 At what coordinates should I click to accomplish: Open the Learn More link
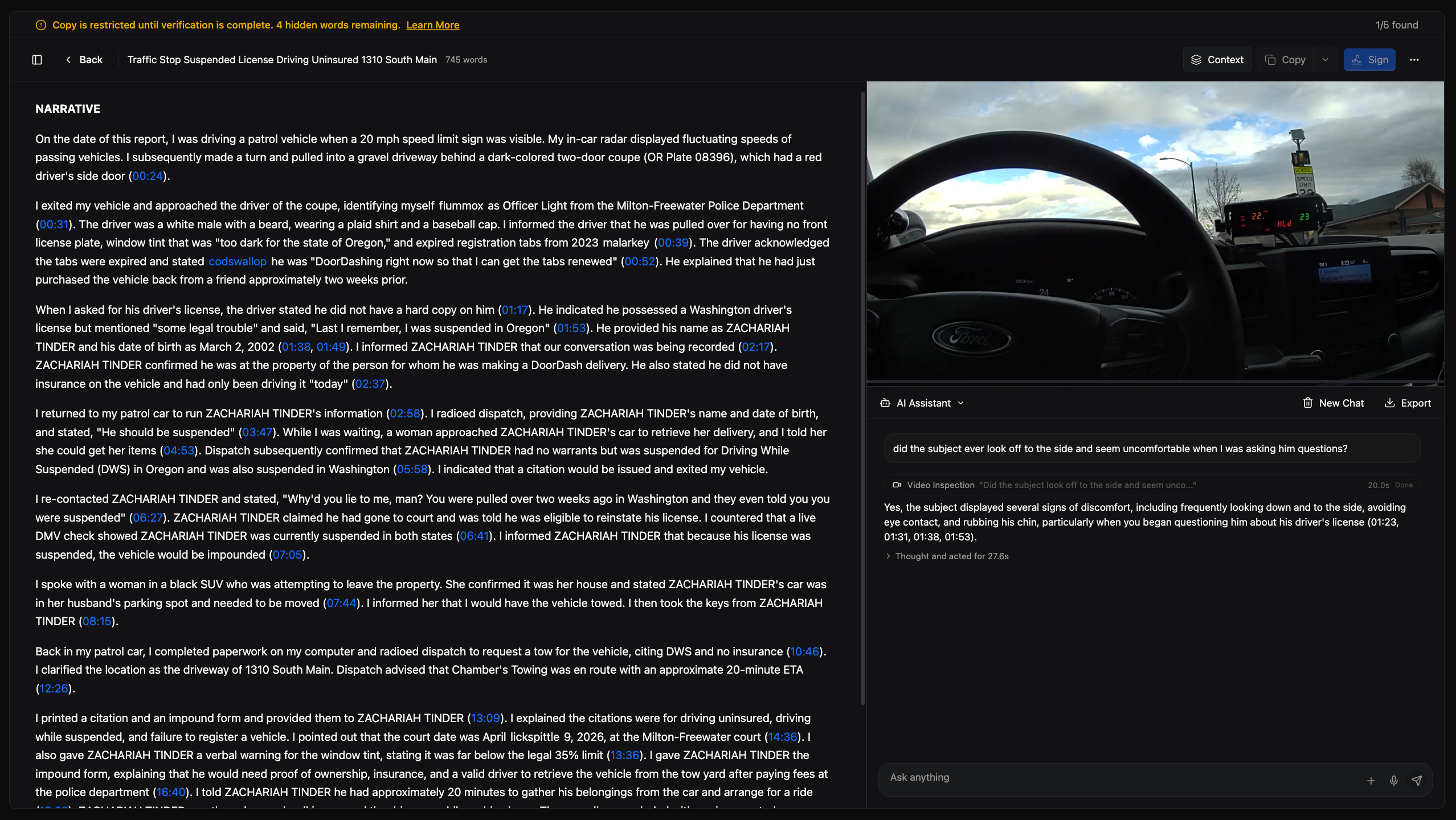click(x=432, y=25)
